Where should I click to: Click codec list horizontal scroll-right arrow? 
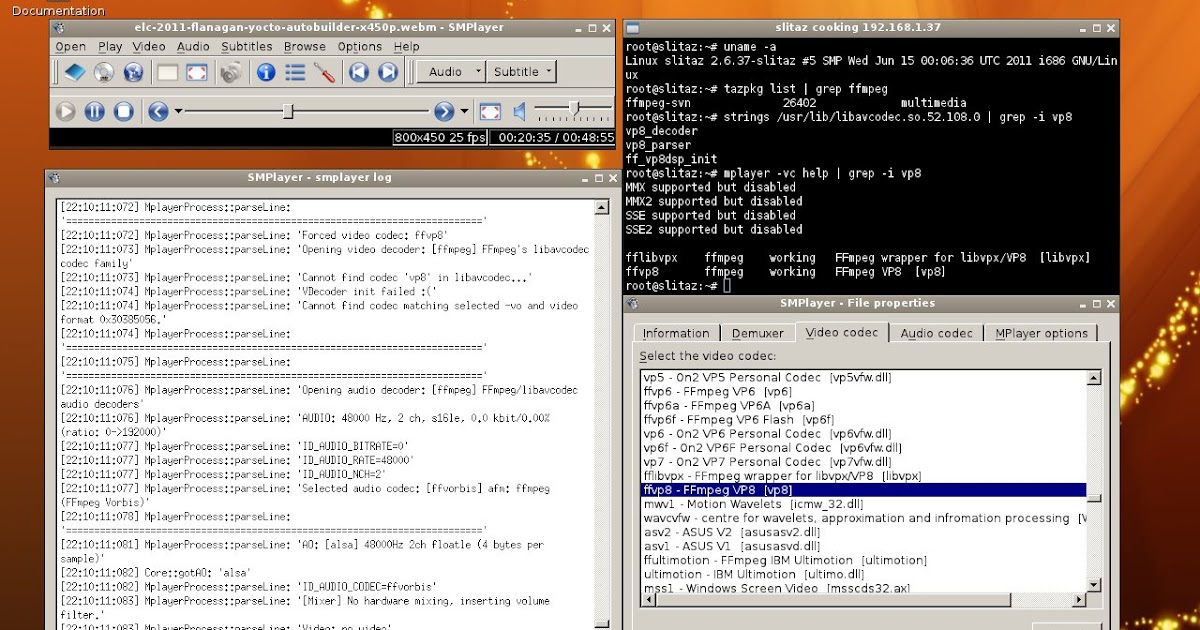tap(1079, 600)
